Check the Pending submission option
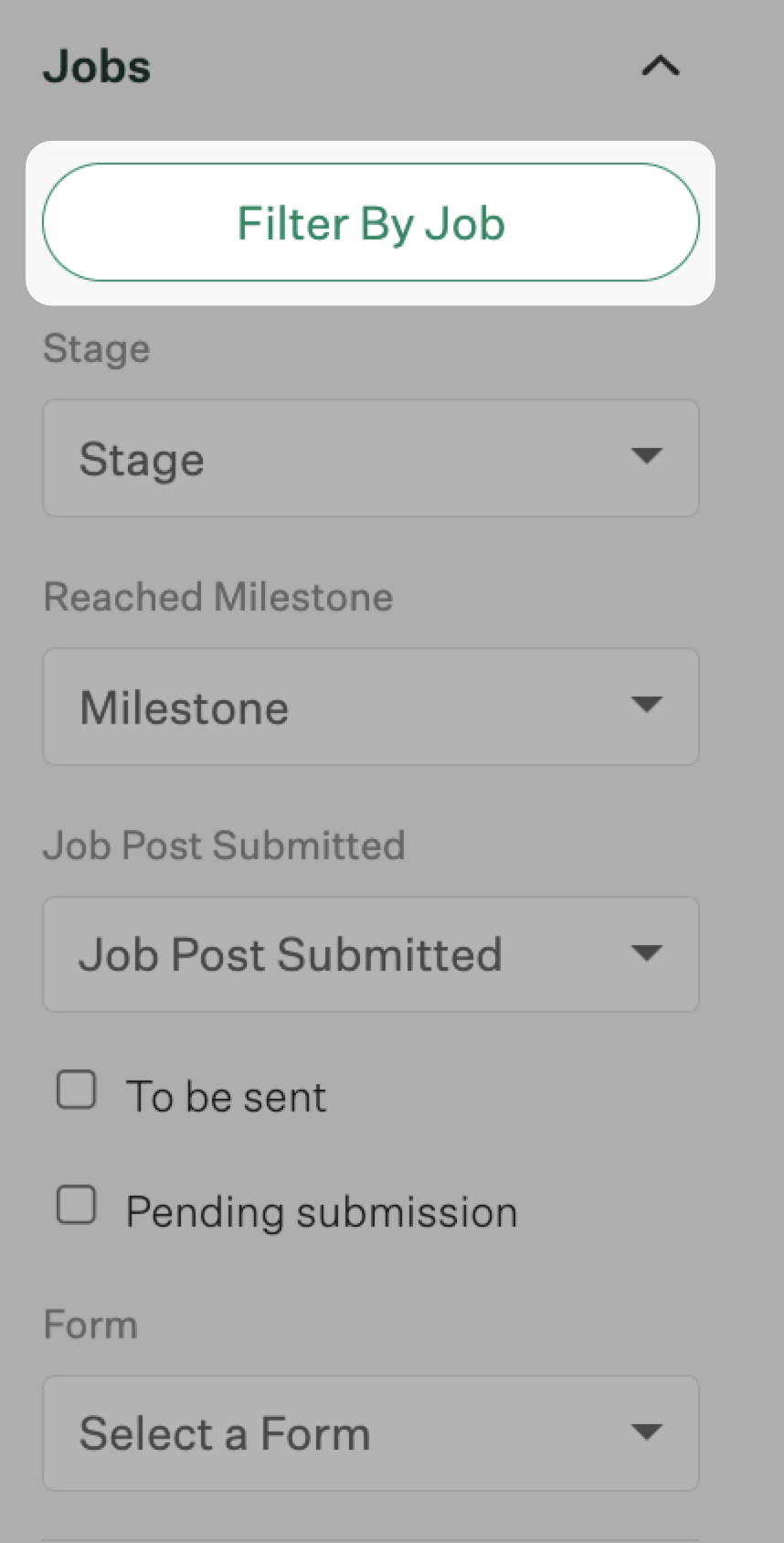The width and height of the screenshot is (784, 1543). coord(76,1205)
